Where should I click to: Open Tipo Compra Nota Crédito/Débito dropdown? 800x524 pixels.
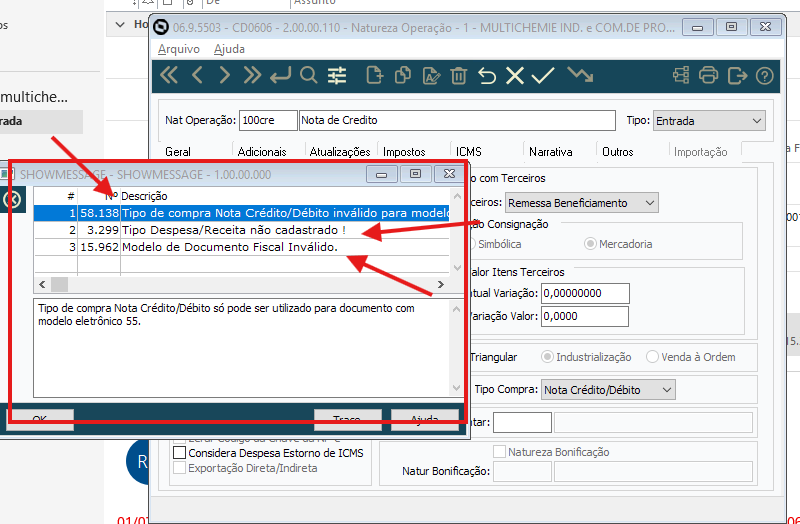pos(608,390)
